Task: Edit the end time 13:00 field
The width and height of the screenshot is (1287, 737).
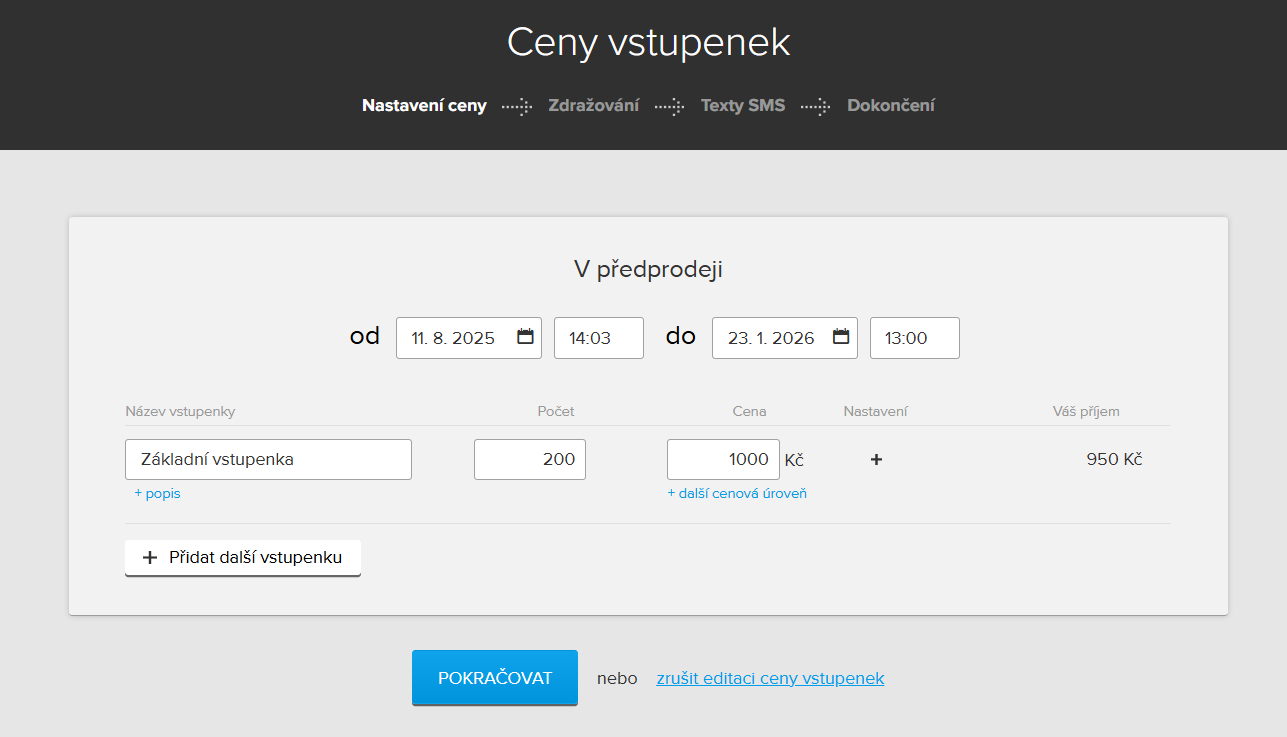Action: [x=914, y=338]
